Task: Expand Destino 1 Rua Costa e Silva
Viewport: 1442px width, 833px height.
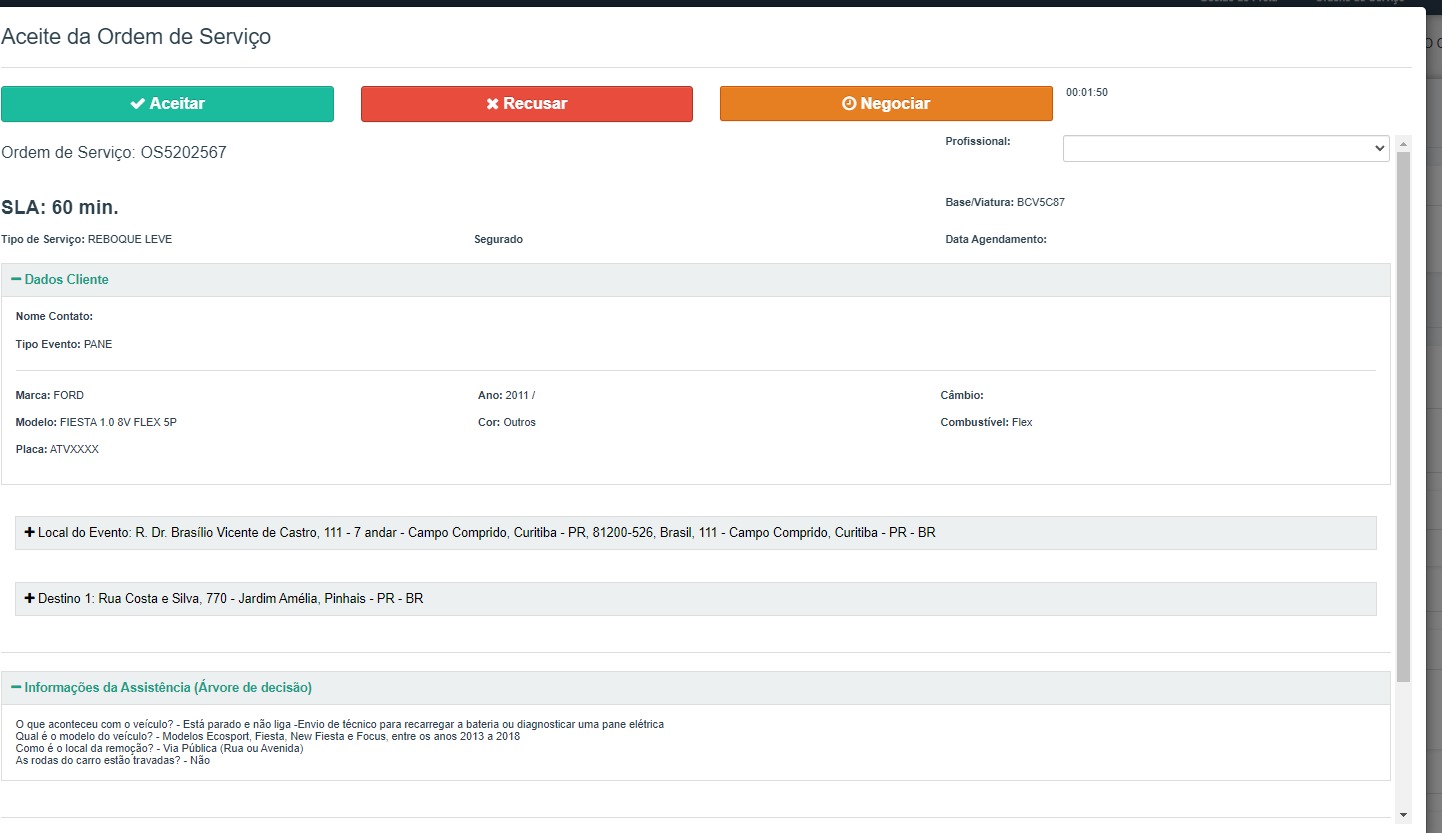Action: pos(231,599)
